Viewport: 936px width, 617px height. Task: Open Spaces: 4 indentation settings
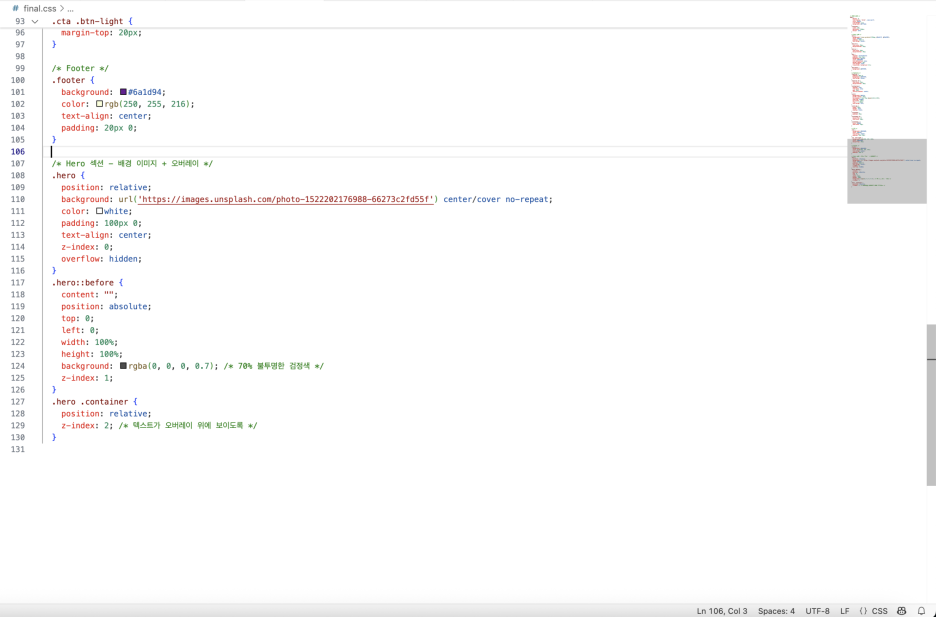776,611
